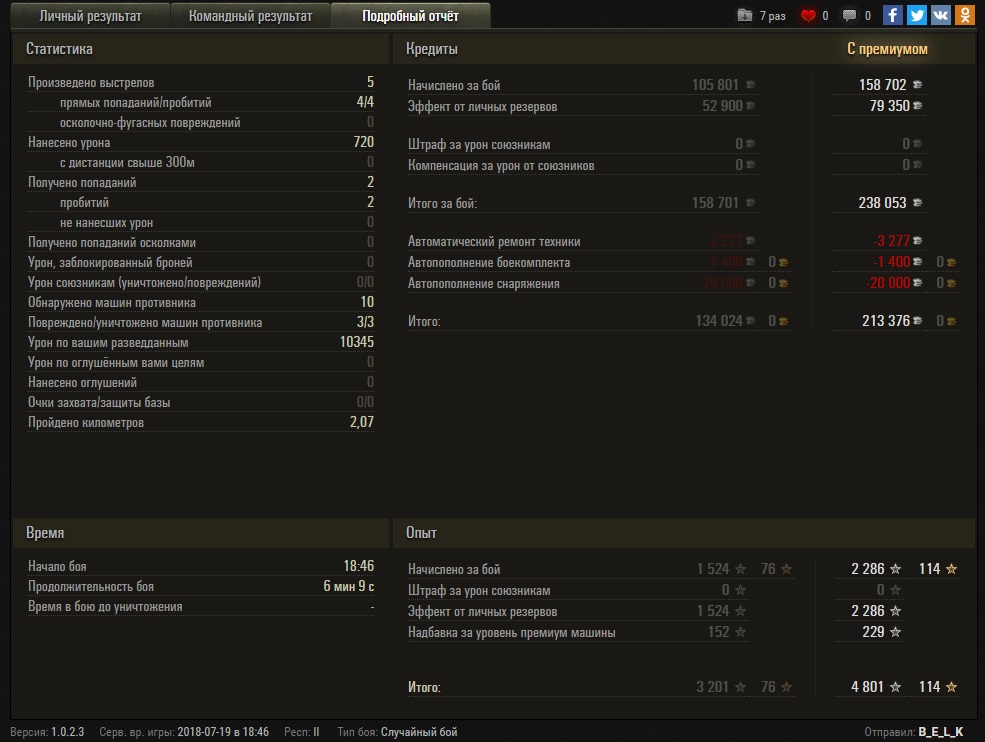Screen dimensions: 985x742
Task: Click gold icon beside premium total
Action: 952,321
